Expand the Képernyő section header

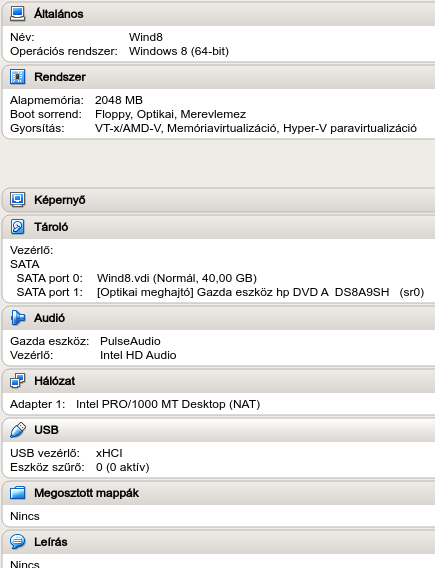point(60,200)
